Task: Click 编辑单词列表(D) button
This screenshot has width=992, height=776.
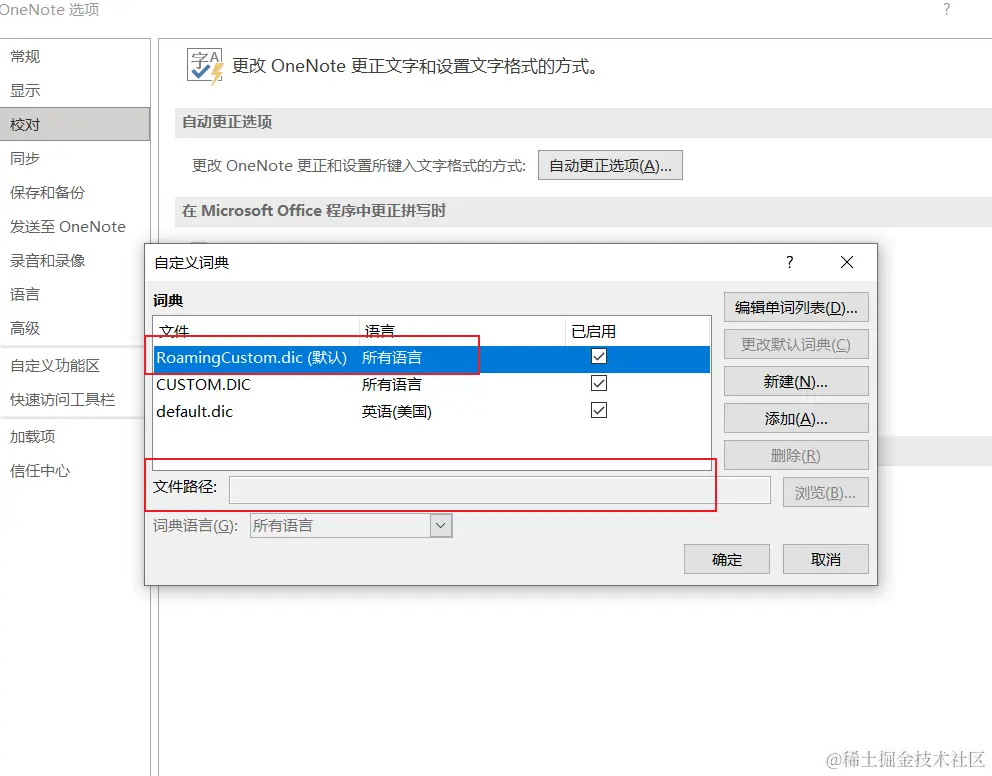Action: pyautogui.click(x=796, y=306)
